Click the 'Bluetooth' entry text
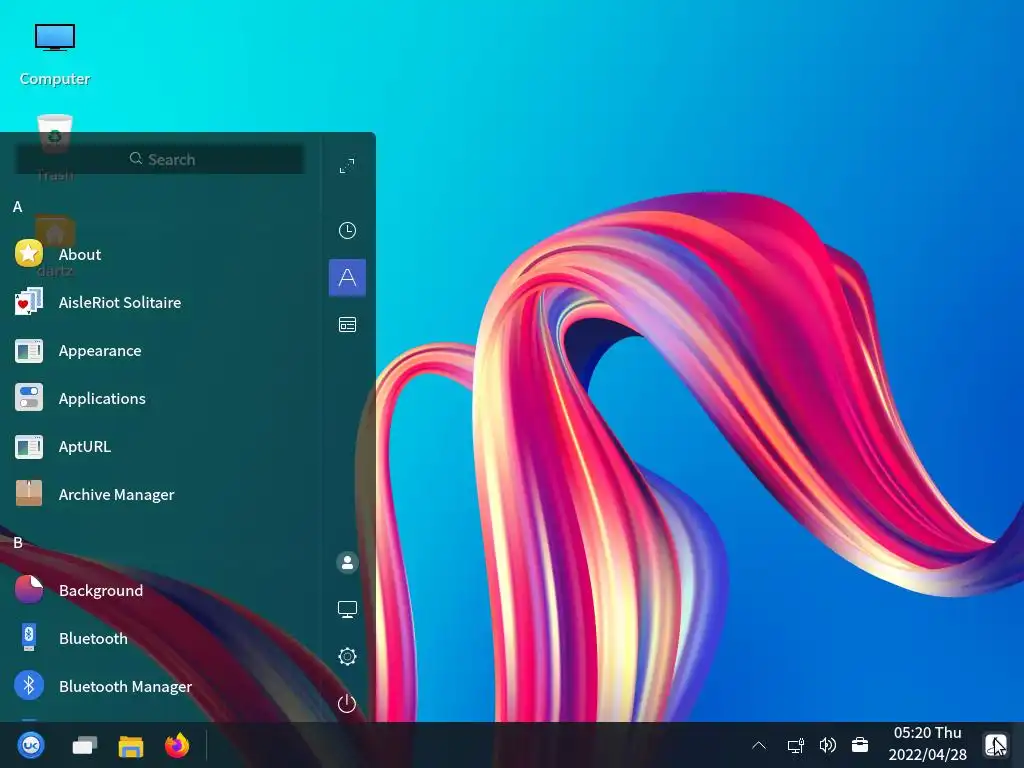Image resolution: width=1024 pixels, height=768 pixels. coord(93,639)
